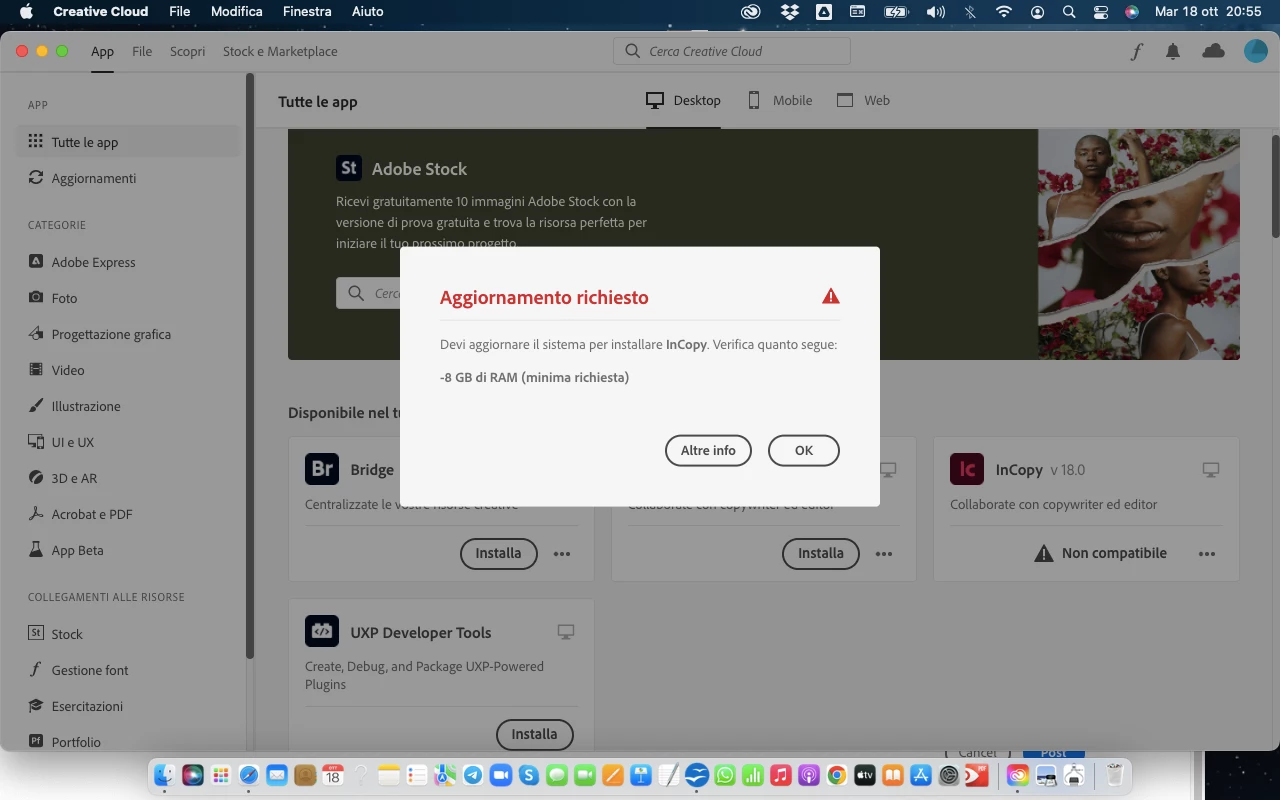1280x800 pixels.
Task: Select the Progettazione grafica category icon
Action: click(x=36, y=334)
